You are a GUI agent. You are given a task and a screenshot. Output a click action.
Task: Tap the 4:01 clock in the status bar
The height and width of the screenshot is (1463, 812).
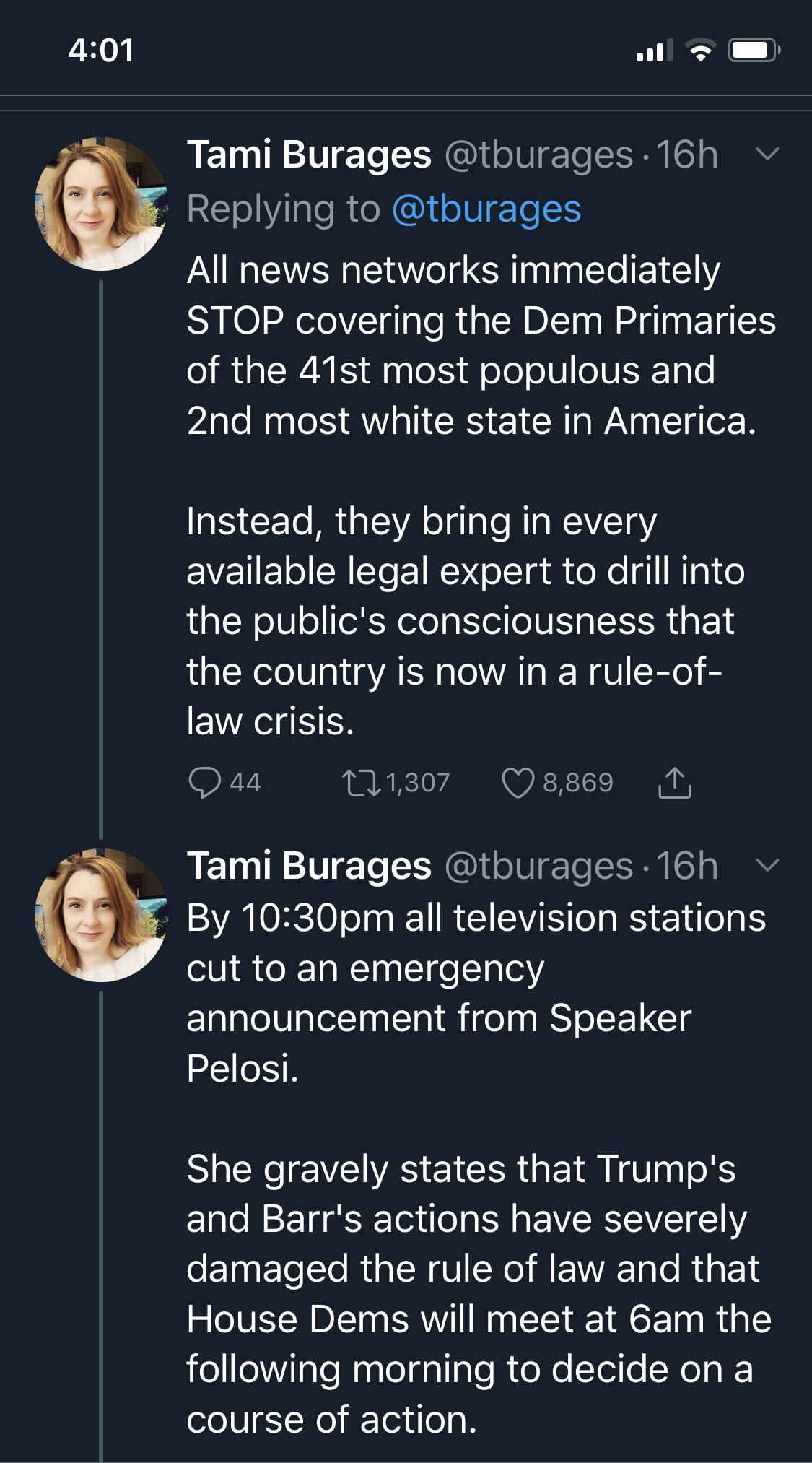coord(101,51)
